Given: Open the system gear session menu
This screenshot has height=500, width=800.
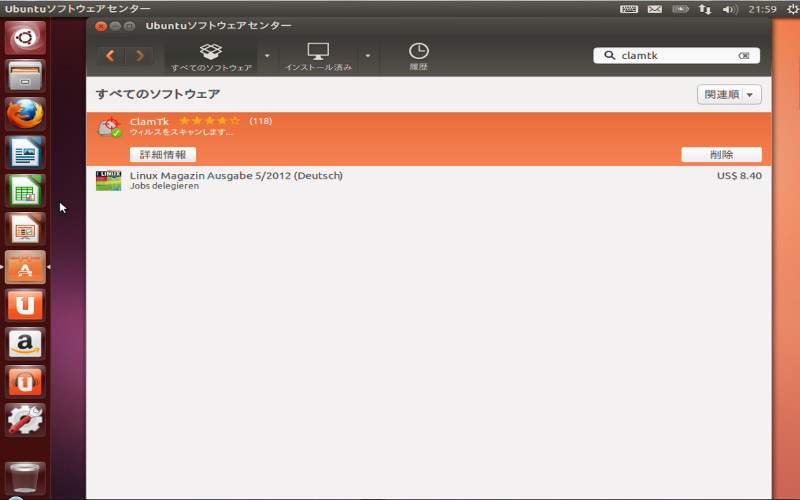Looking at the screenshot, I should [793, 9].
